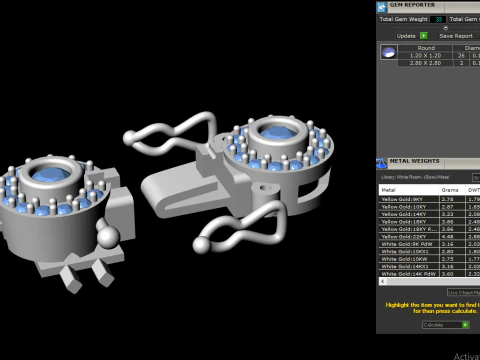Select the Yellow Gold:18KY R... row
Screen dimensions: 480x360
click(x=429, y=229)
